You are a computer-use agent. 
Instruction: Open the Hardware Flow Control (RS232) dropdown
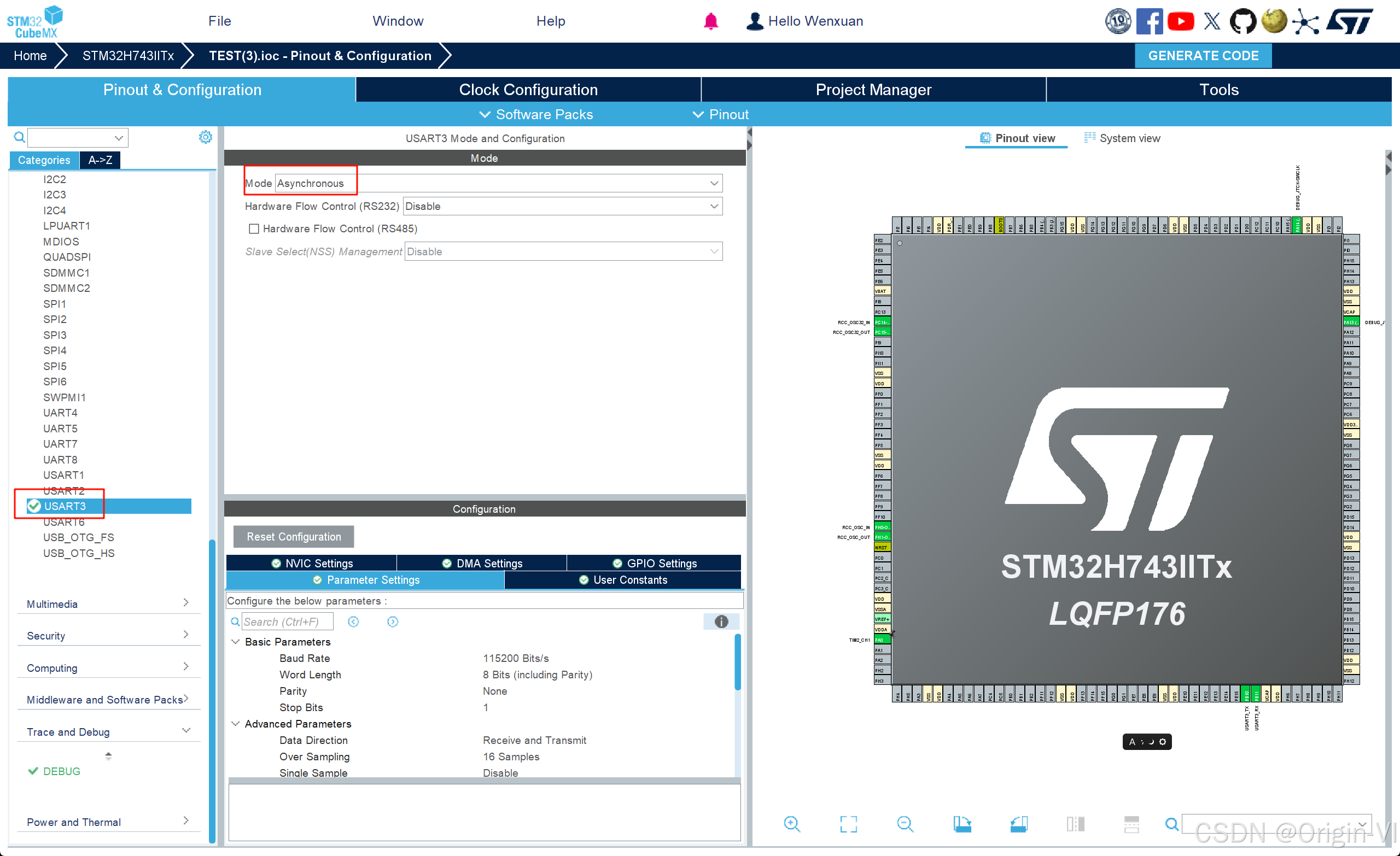pyautogui.click(x=562, y=206)
